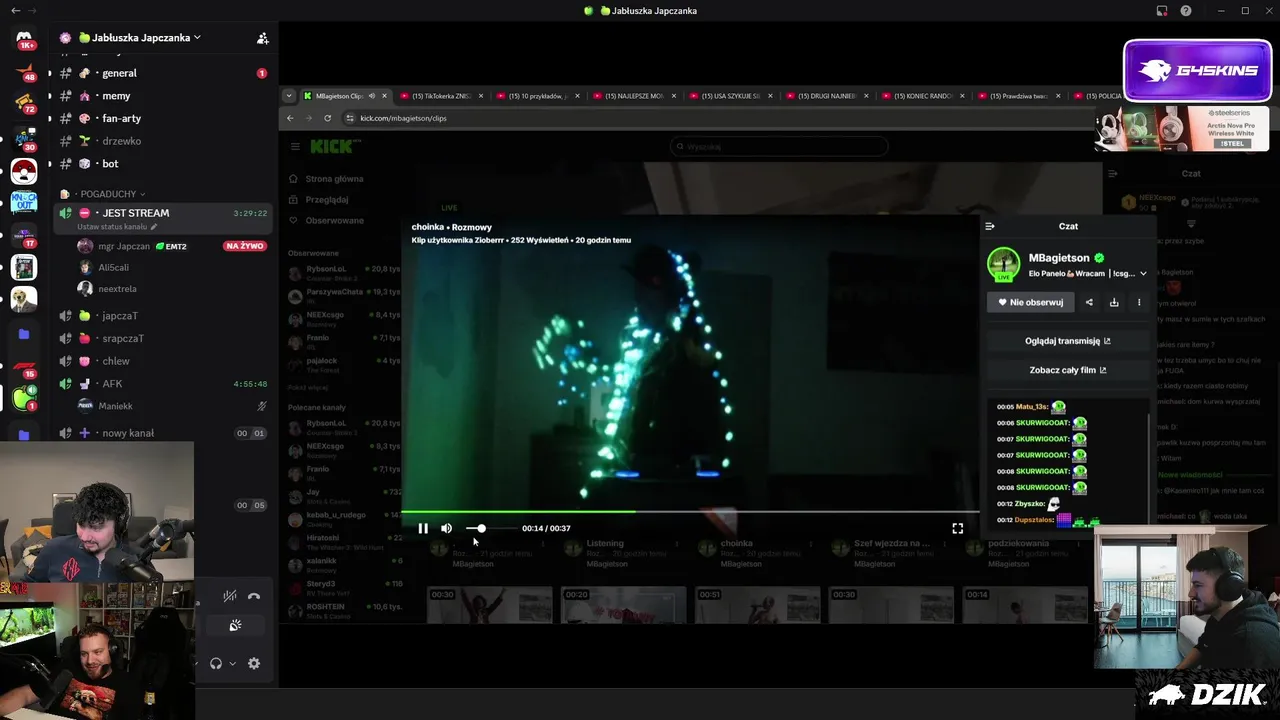Open clip more options three-dot menu

(1139, 302)
